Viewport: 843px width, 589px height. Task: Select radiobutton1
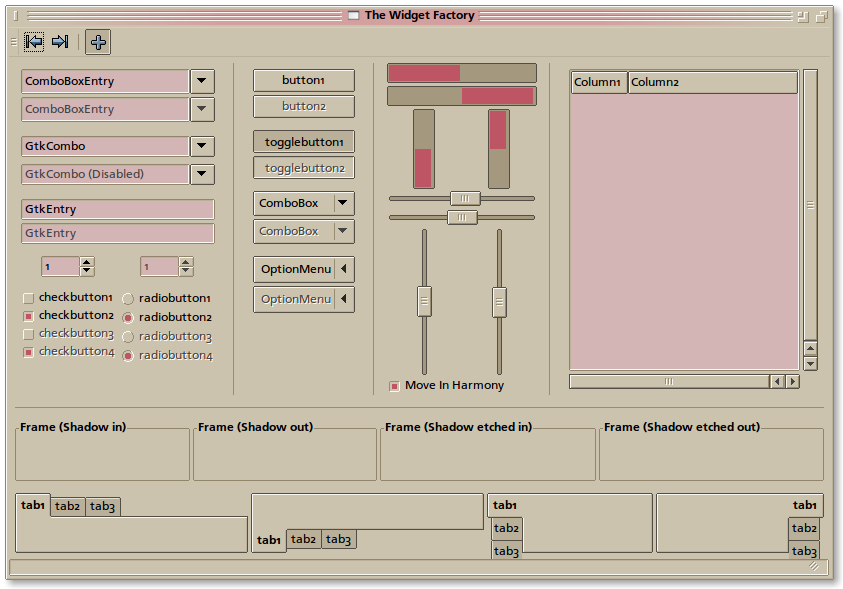click(127, 299)
